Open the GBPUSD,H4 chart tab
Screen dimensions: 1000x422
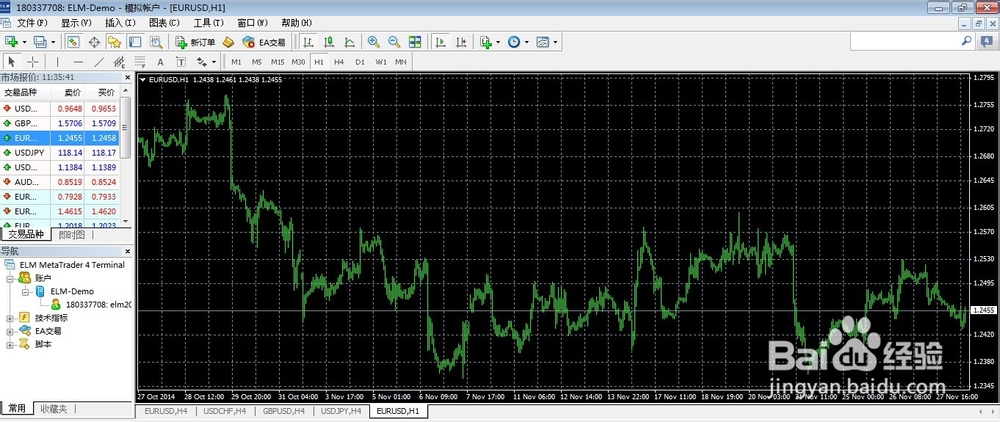[x=284, y=411]
